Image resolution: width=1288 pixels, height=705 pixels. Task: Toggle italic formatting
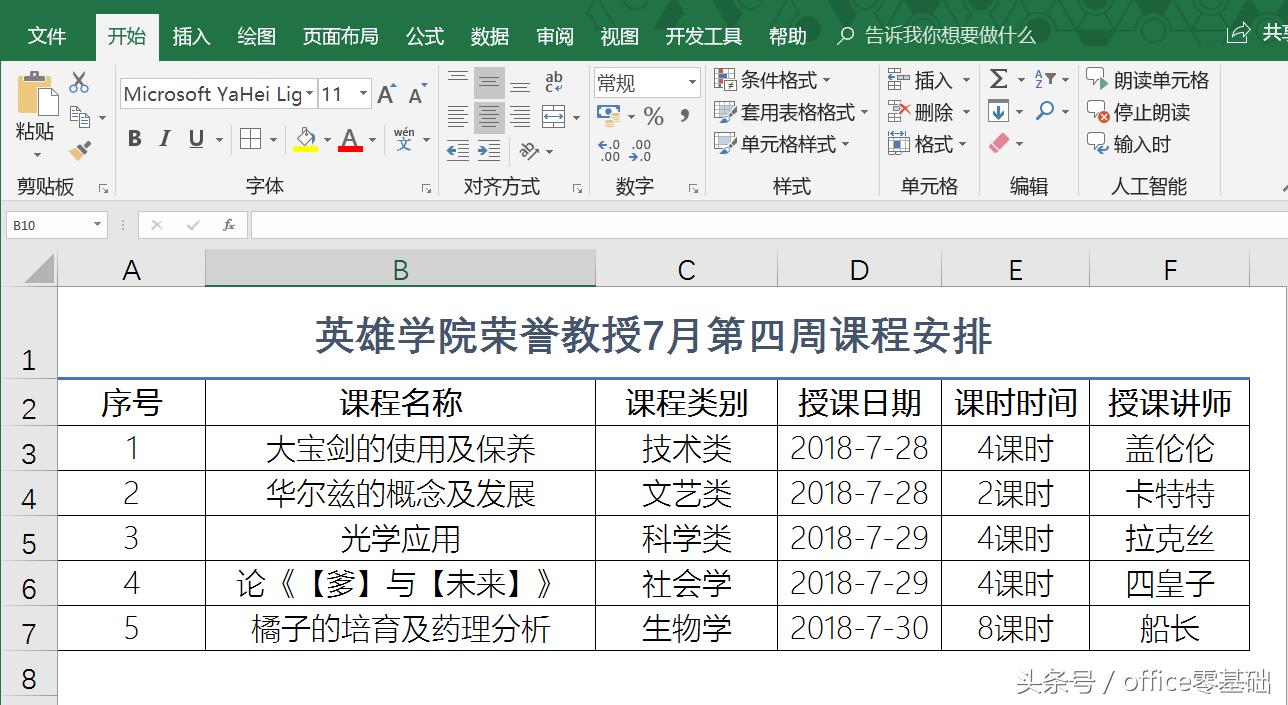(x=164, y=139)
